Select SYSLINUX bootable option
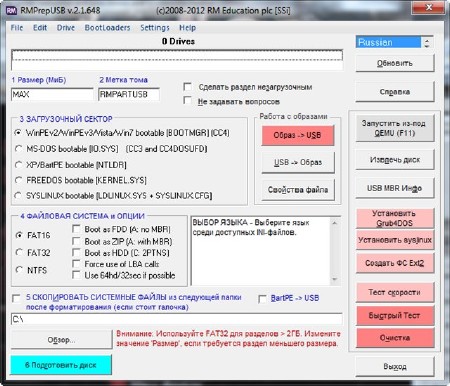This screenshot has width=450, height=386. pyautogui.click(x=18, y=195)
